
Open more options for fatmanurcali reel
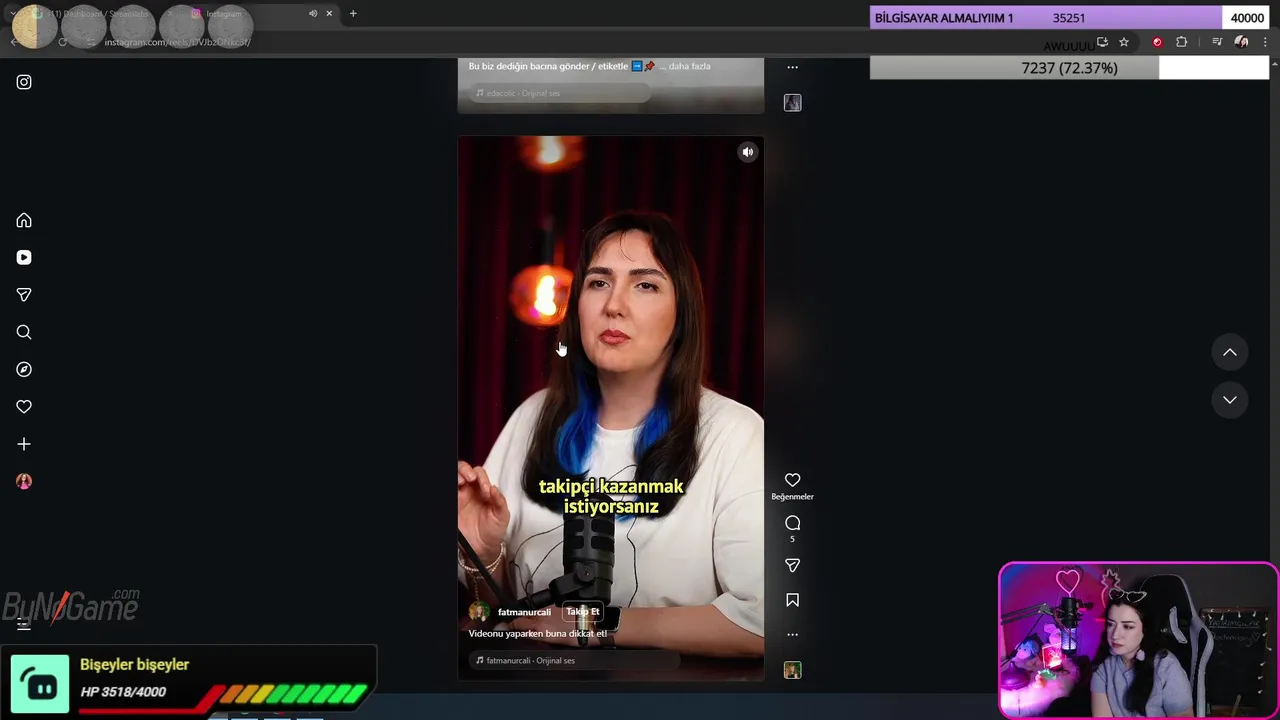point(792,634)
